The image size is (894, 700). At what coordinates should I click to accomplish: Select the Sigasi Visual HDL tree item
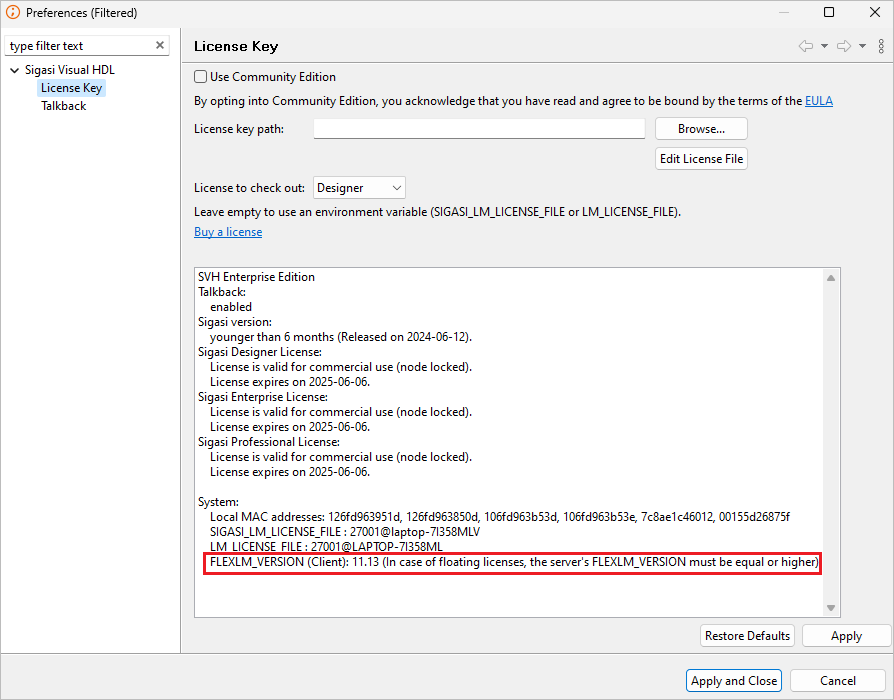pyautogui.click(x=70, y=70)
